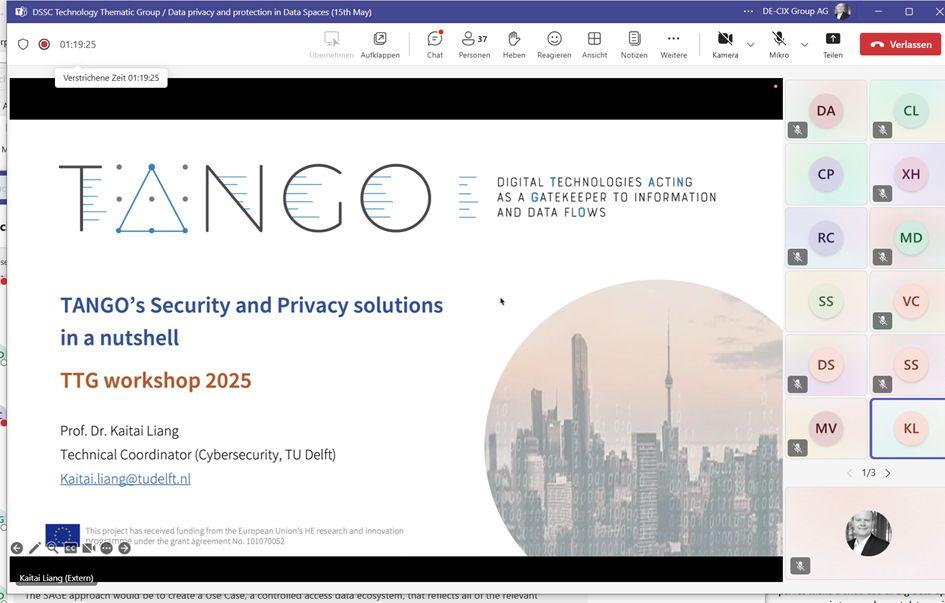Select the RC participant tile
The image size is (945, 603).
(x=826, y=237)
